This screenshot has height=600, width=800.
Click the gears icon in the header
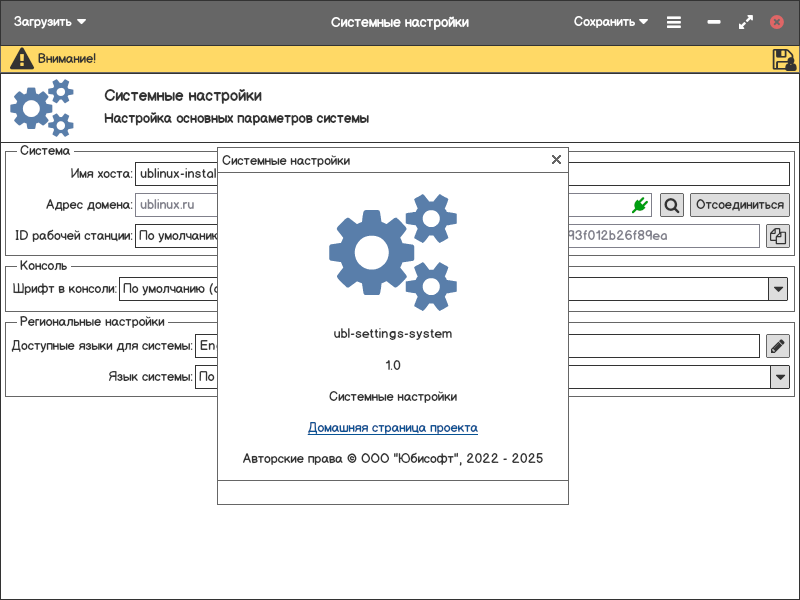click(x=42, y=108)
